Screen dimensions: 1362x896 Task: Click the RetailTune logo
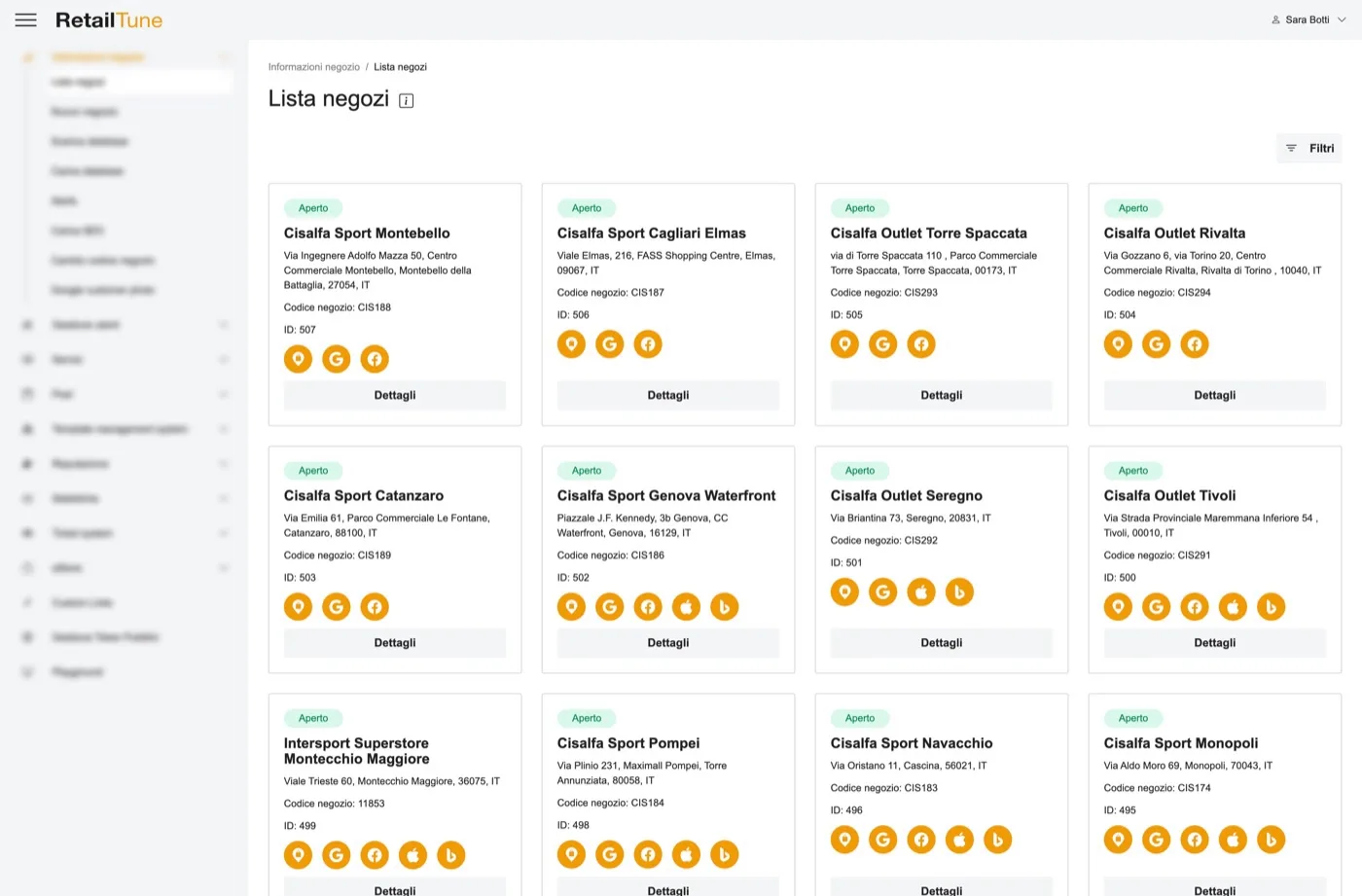pos(109,19)
